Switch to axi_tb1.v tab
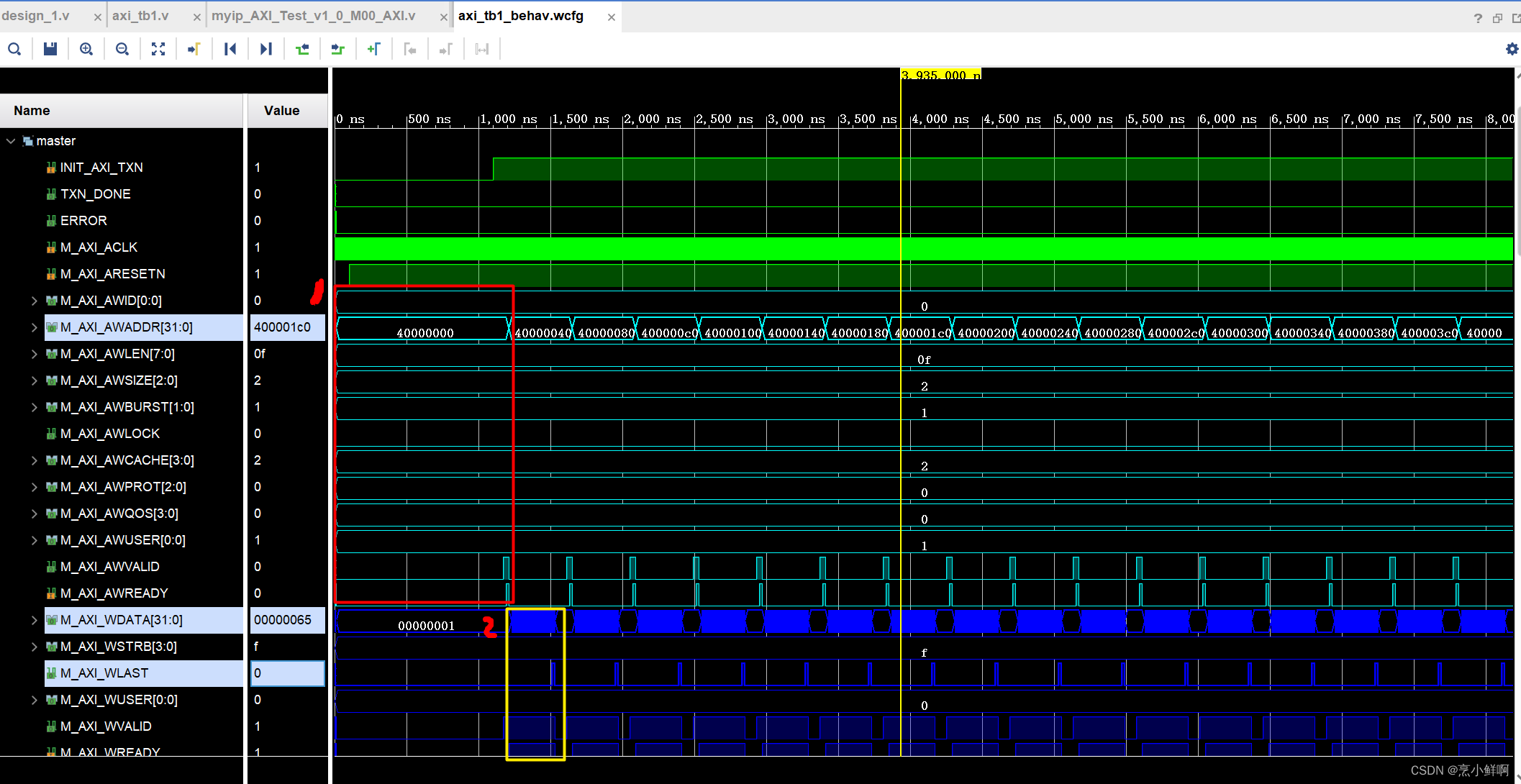 click(x=140, y=16)
